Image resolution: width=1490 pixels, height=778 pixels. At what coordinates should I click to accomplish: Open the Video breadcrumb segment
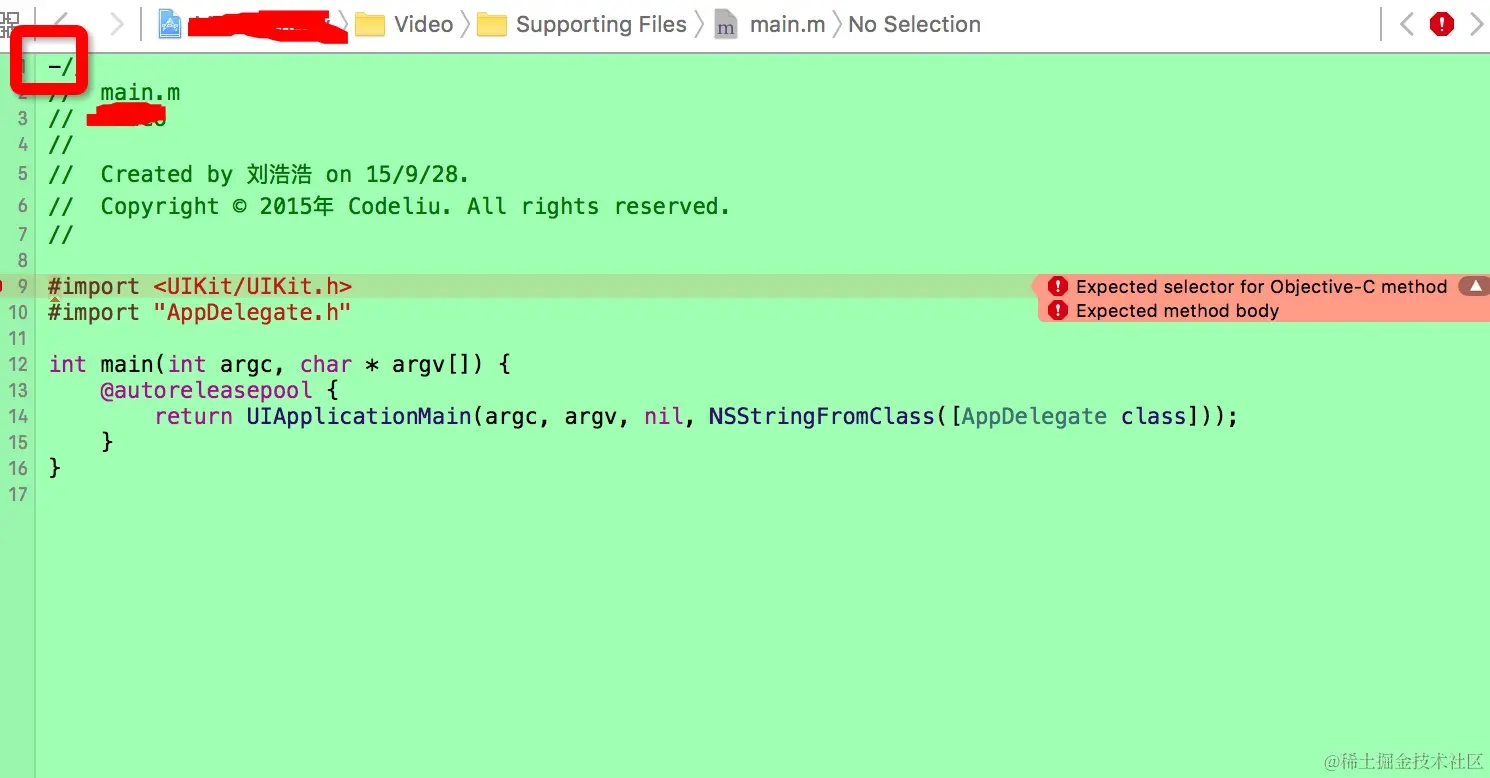tap(423, 24)
